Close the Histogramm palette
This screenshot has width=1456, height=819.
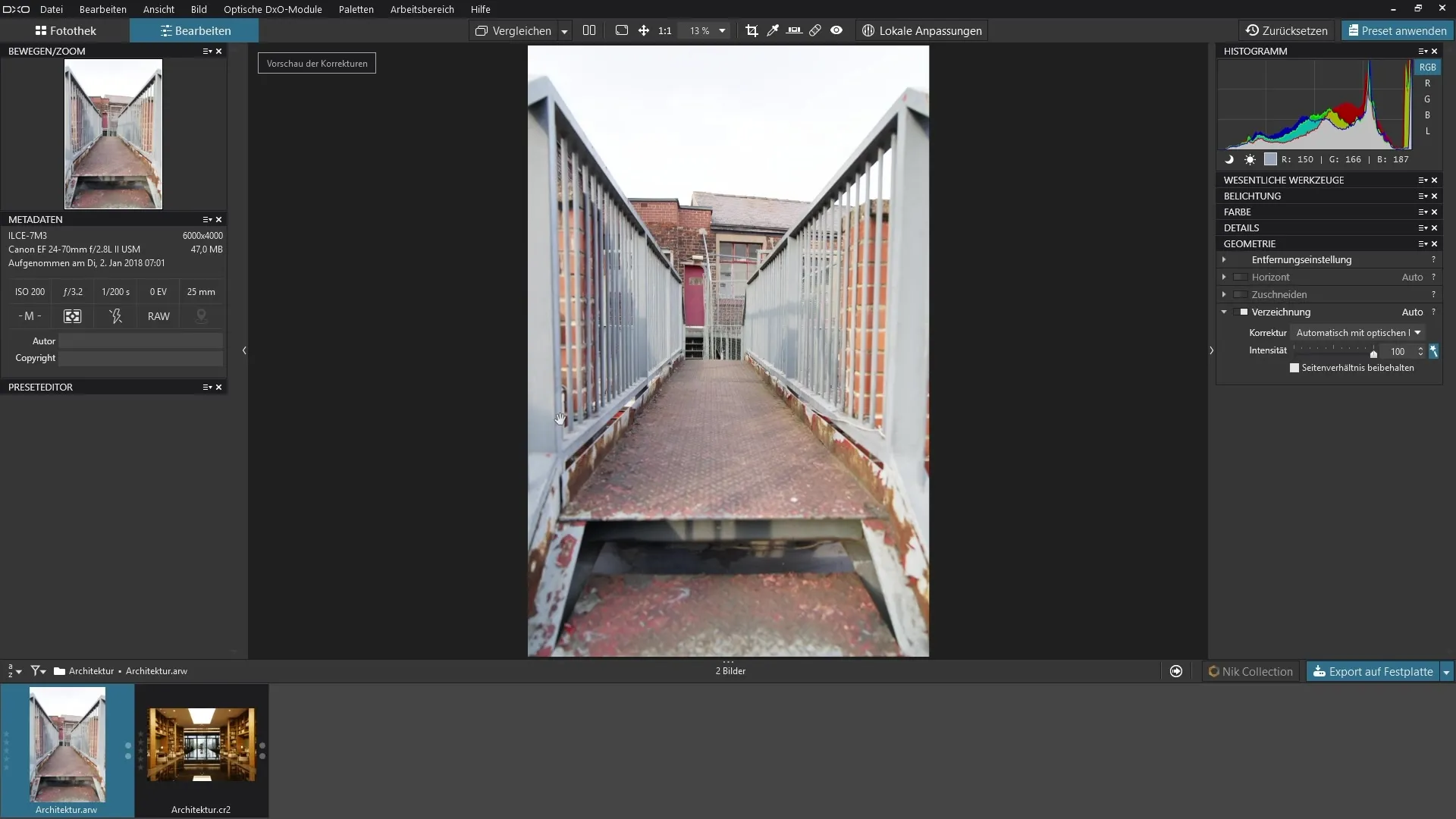[1434, 52]
